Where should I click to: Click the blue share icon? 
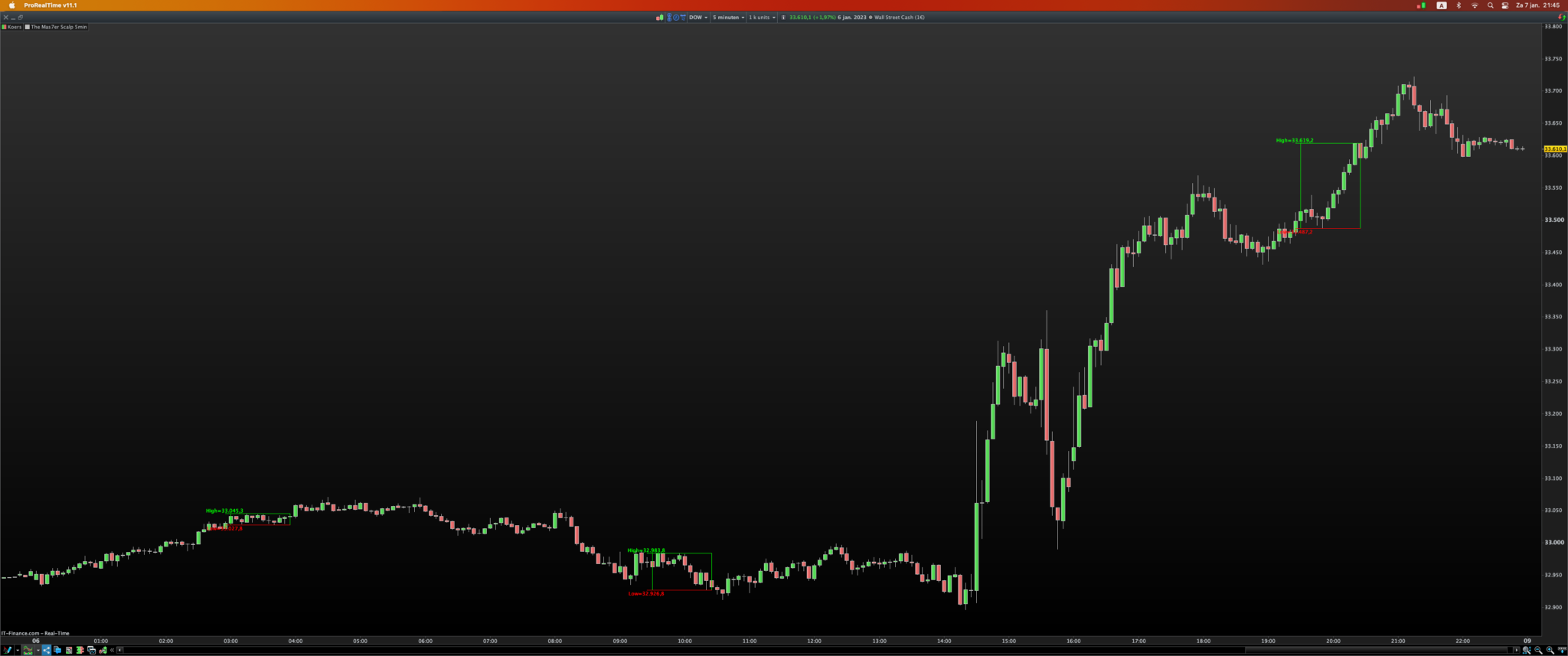point(46,650)
